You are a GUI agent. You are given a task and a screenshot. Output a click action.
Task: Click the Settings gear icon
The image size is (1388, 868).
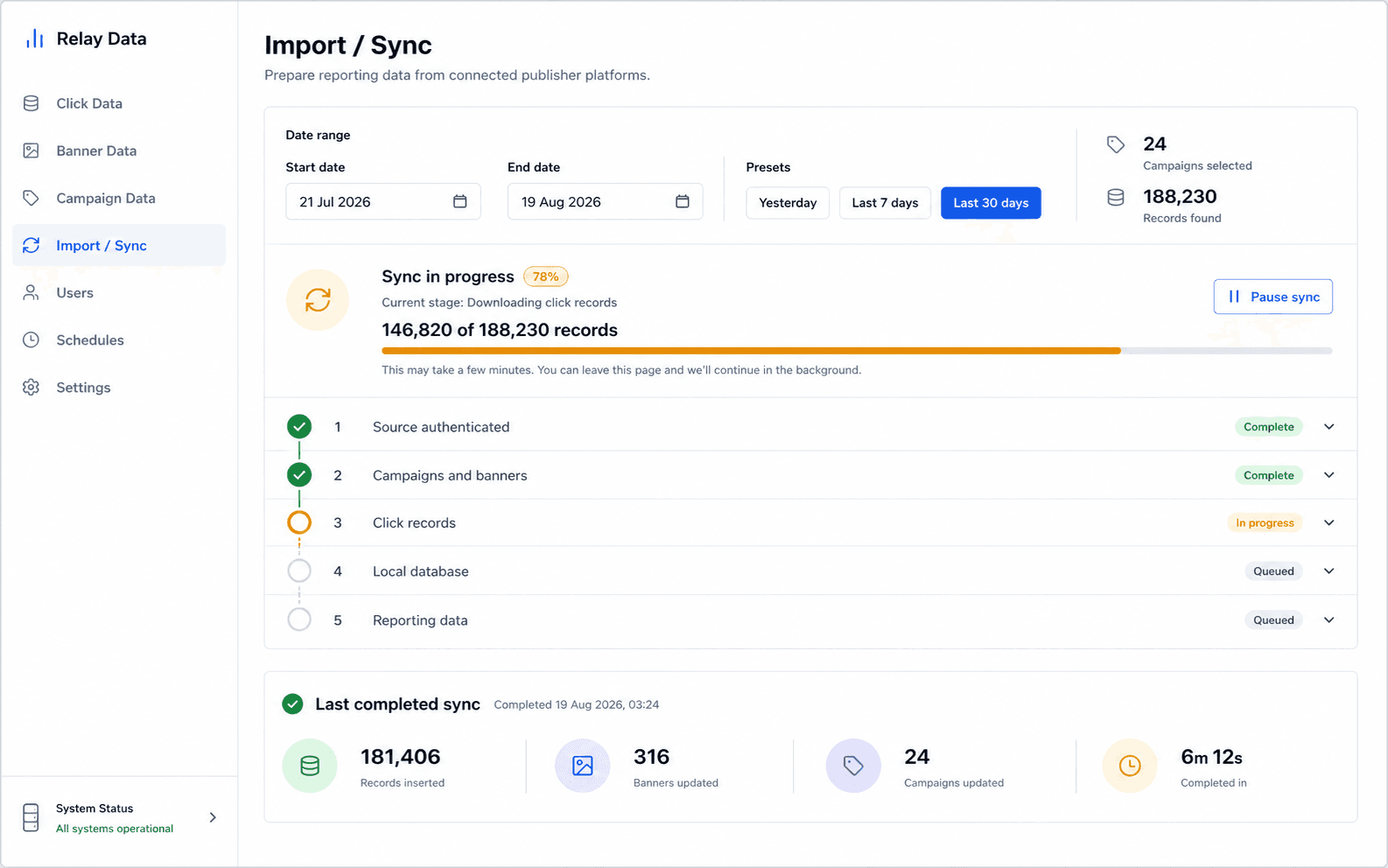tap(31, 387)
